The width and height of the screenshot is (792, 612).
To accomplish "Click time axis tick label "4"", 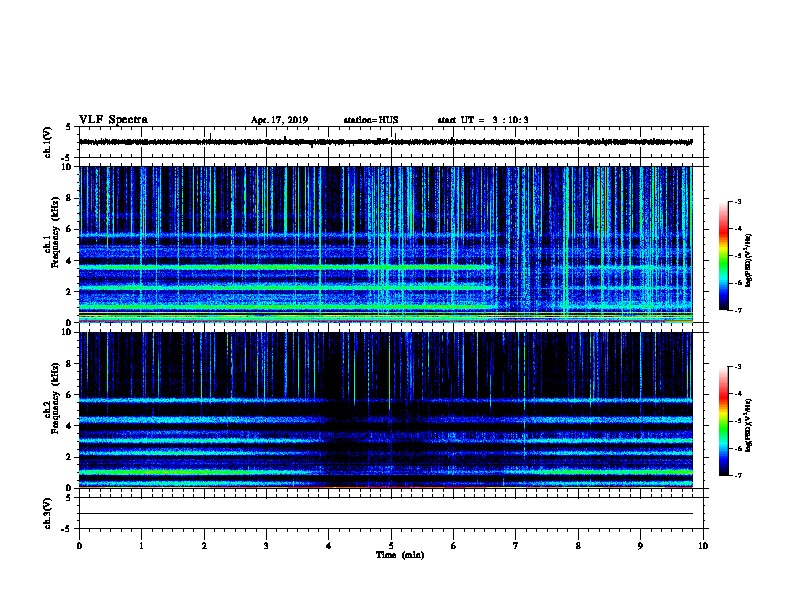I will [329, 545].
